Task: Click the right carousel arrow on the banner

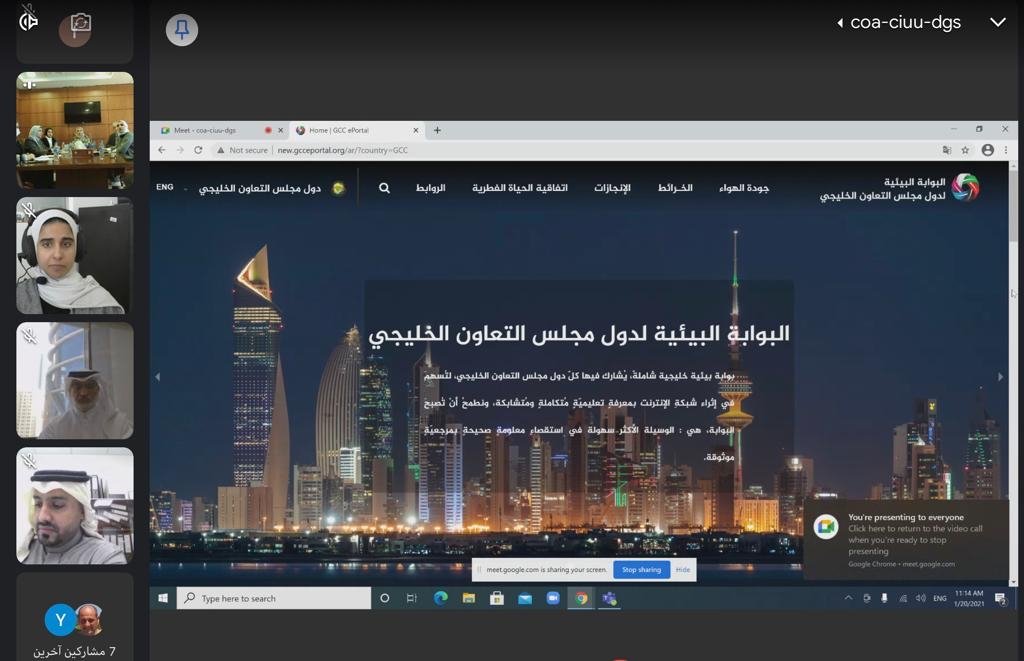Action: click(x=1000, y=377)
